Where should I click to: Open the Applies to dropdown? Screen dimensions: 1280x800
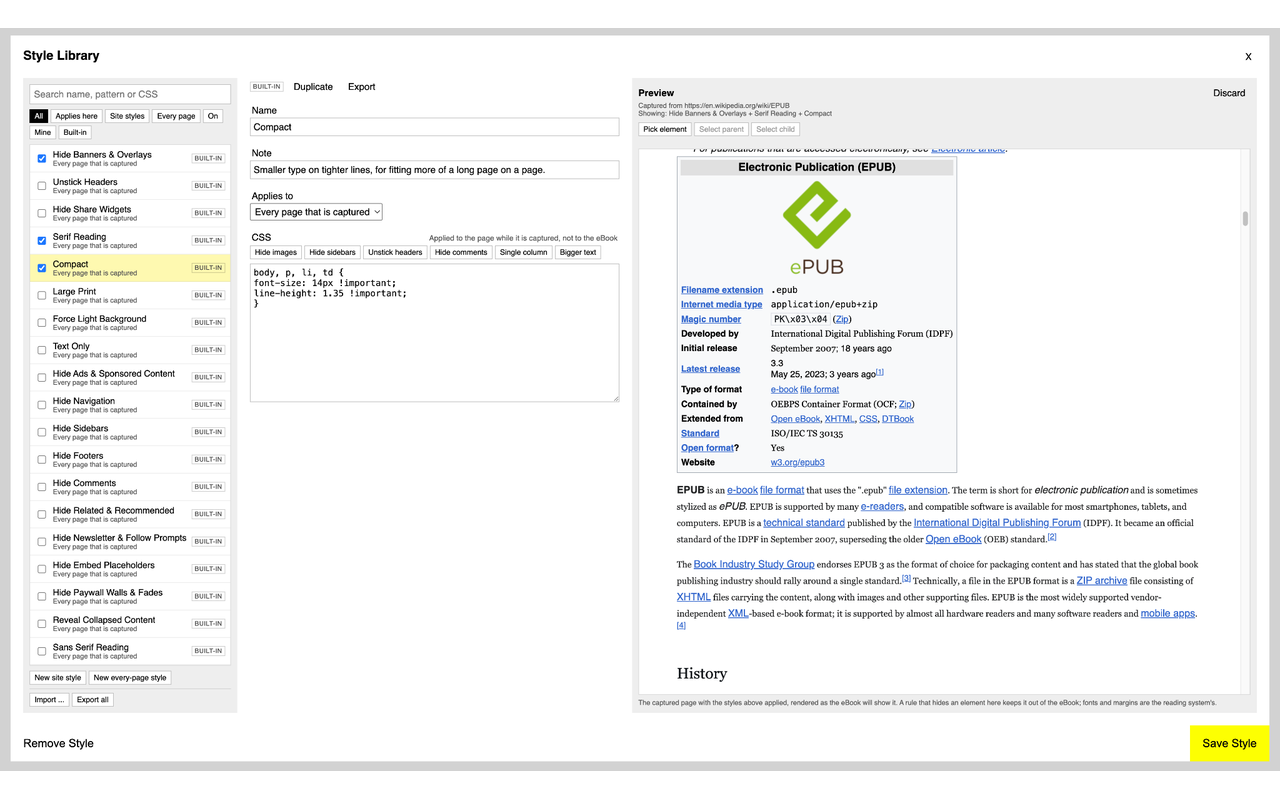click(x=317, y=212)
